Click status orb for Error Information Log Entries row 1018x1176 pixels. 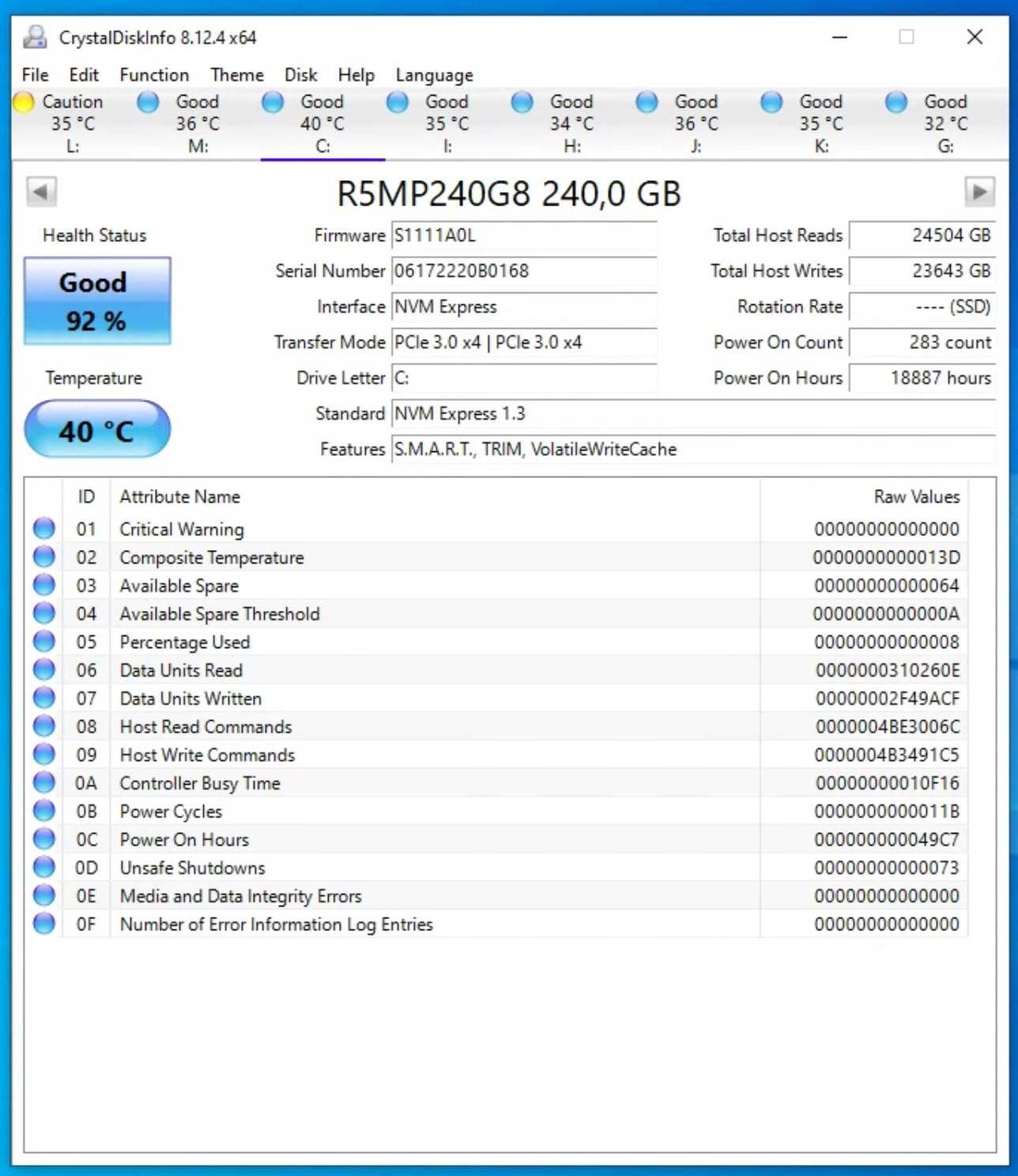(44, 923)
